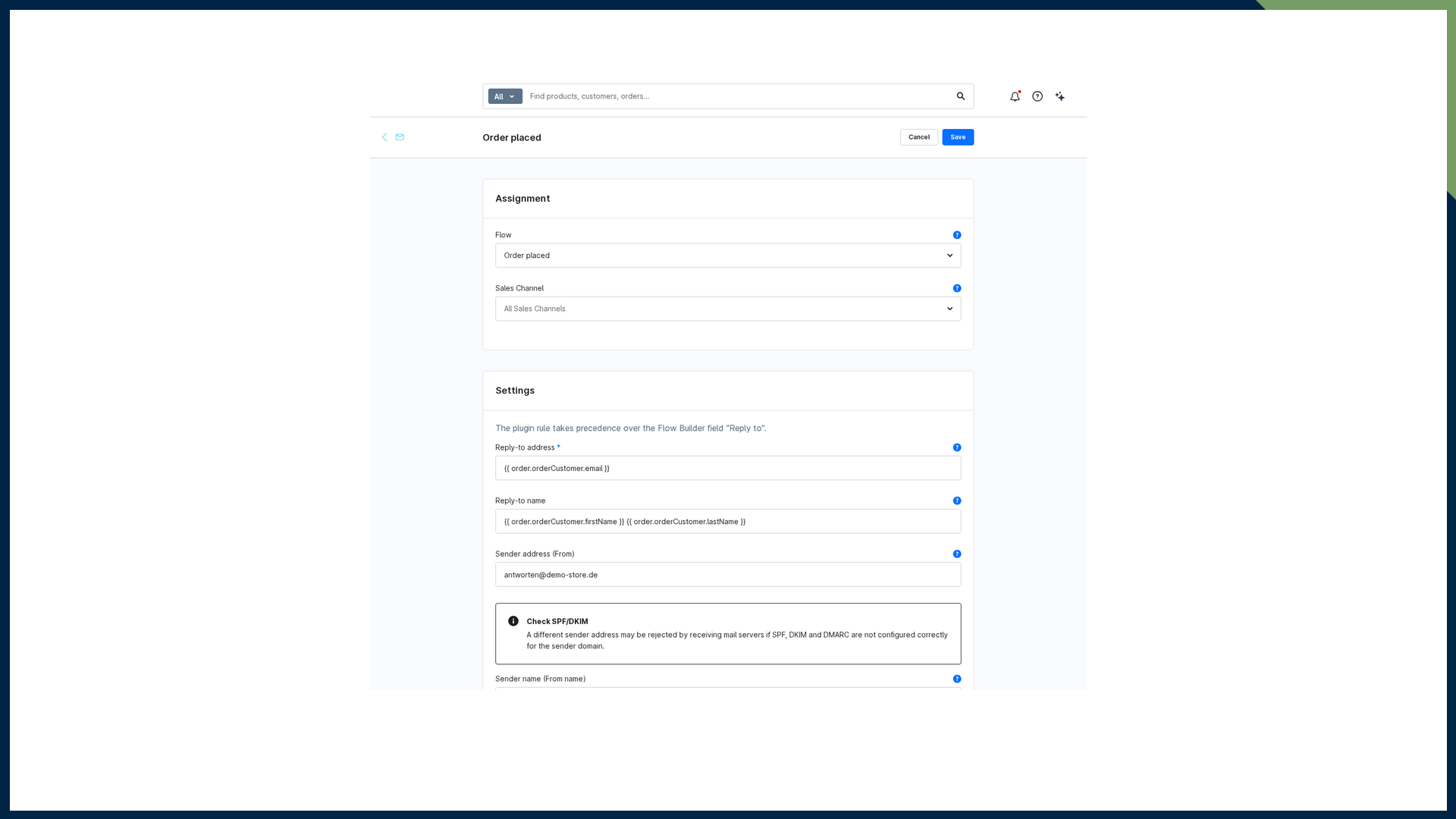
Task: Show help tooltip for Reply-to address
Action: click(x=957, y=447)
